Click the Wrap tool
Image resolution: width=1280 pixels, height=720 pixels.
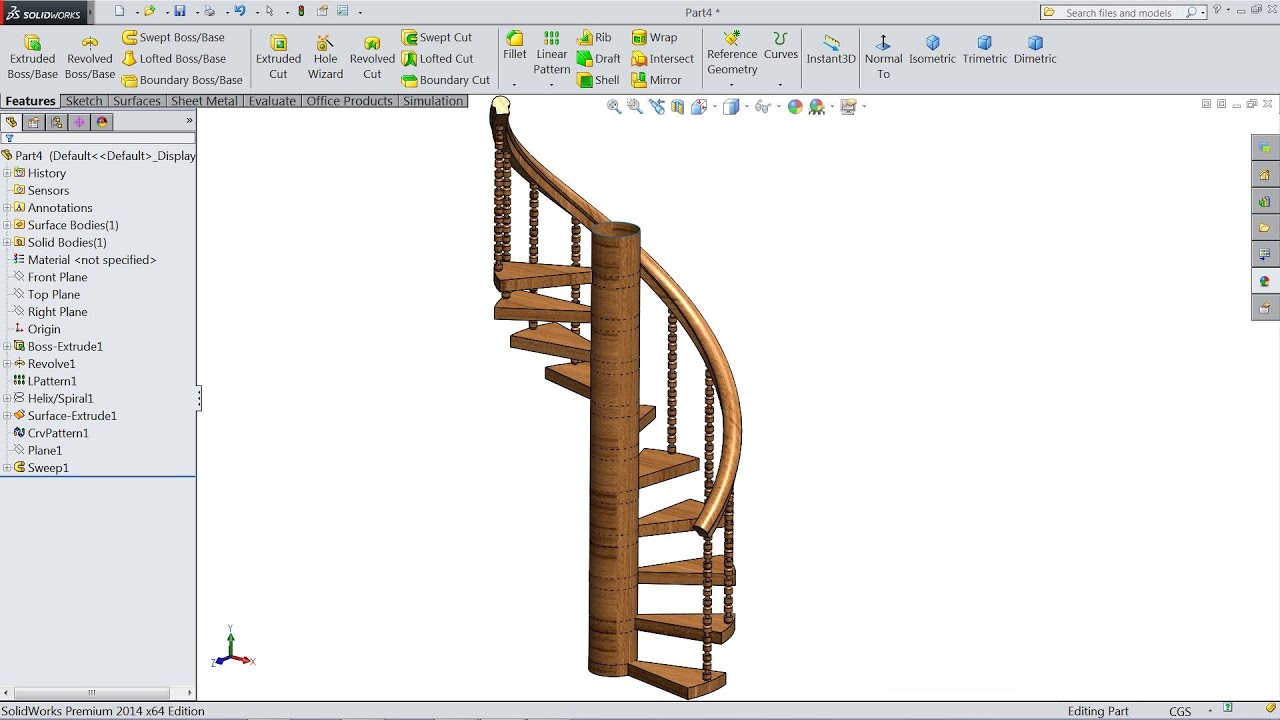click(x=654, y=37)
